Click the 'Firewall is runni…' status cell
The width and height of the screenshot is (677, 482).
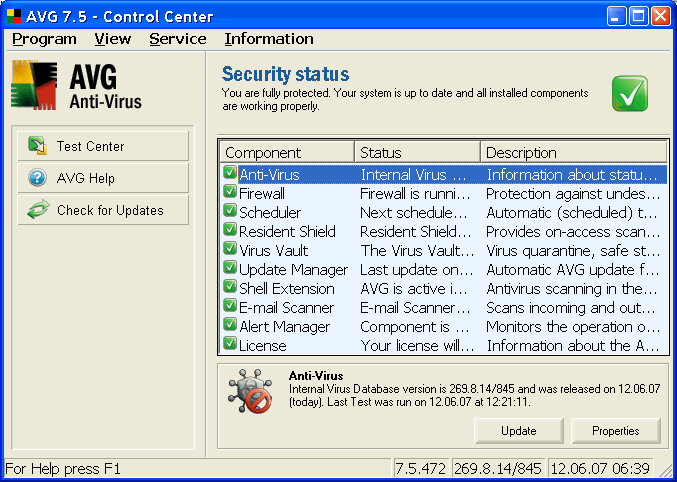(415, 194)
